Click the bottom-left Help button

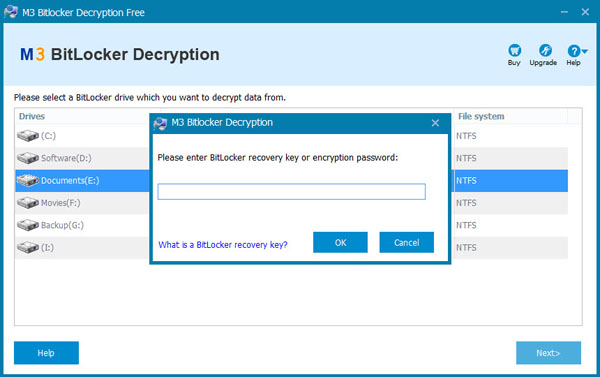46,353
